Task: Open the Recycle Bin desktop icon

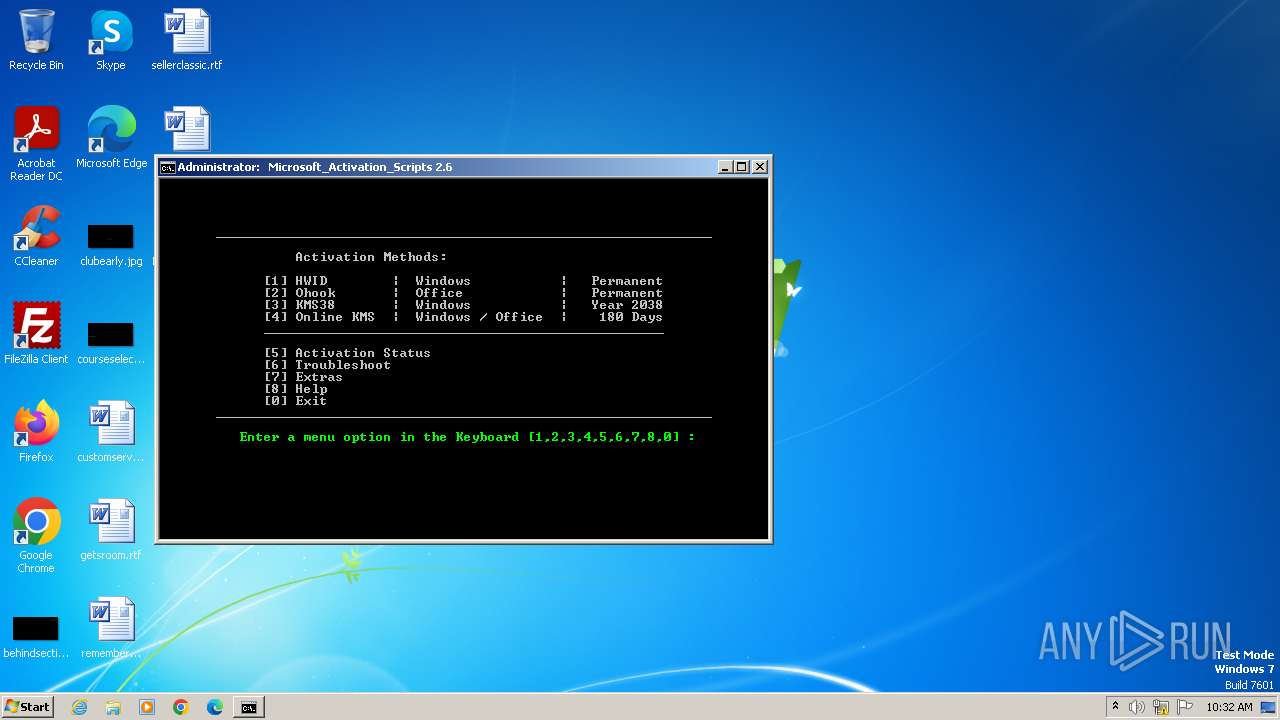Action: pos(36,40)
